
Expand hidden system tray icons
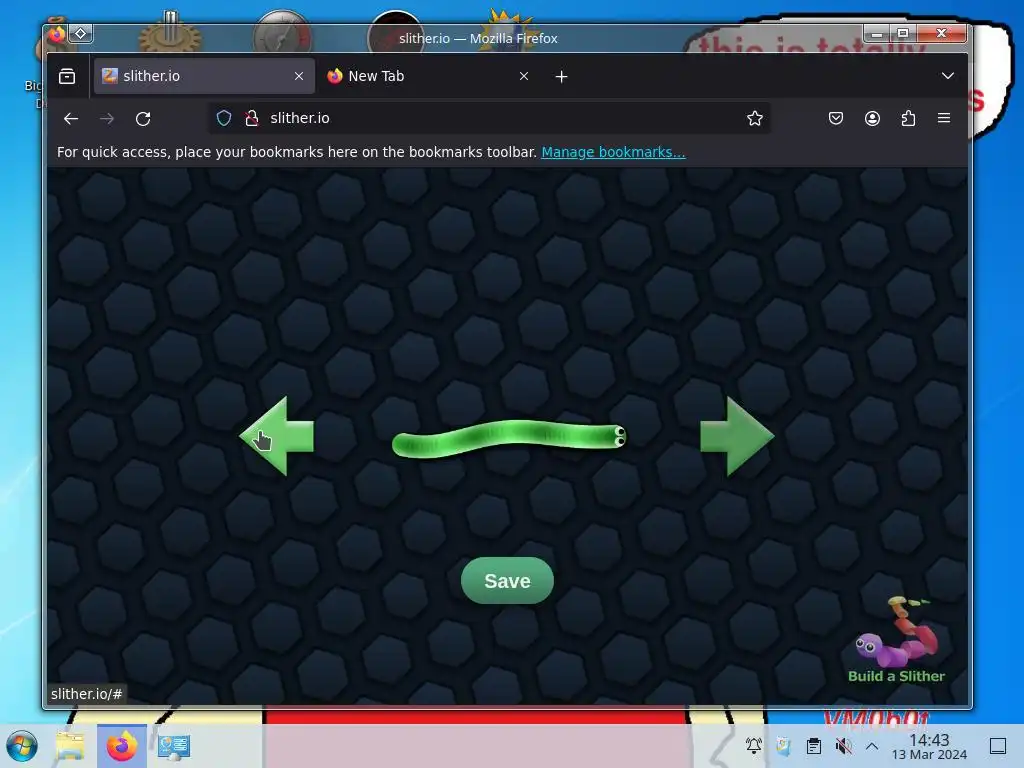pyautogui.click(x=872, y=746)
